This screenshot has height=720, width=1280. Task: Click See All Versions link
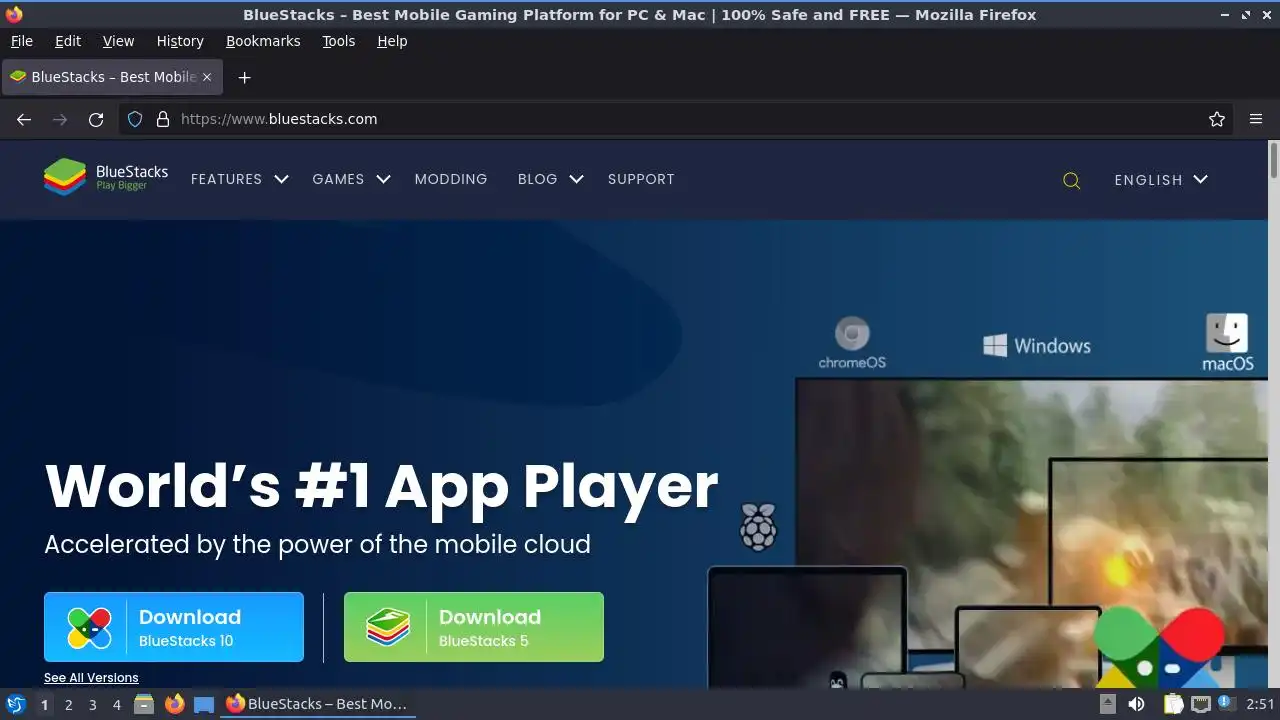(91, 678)
